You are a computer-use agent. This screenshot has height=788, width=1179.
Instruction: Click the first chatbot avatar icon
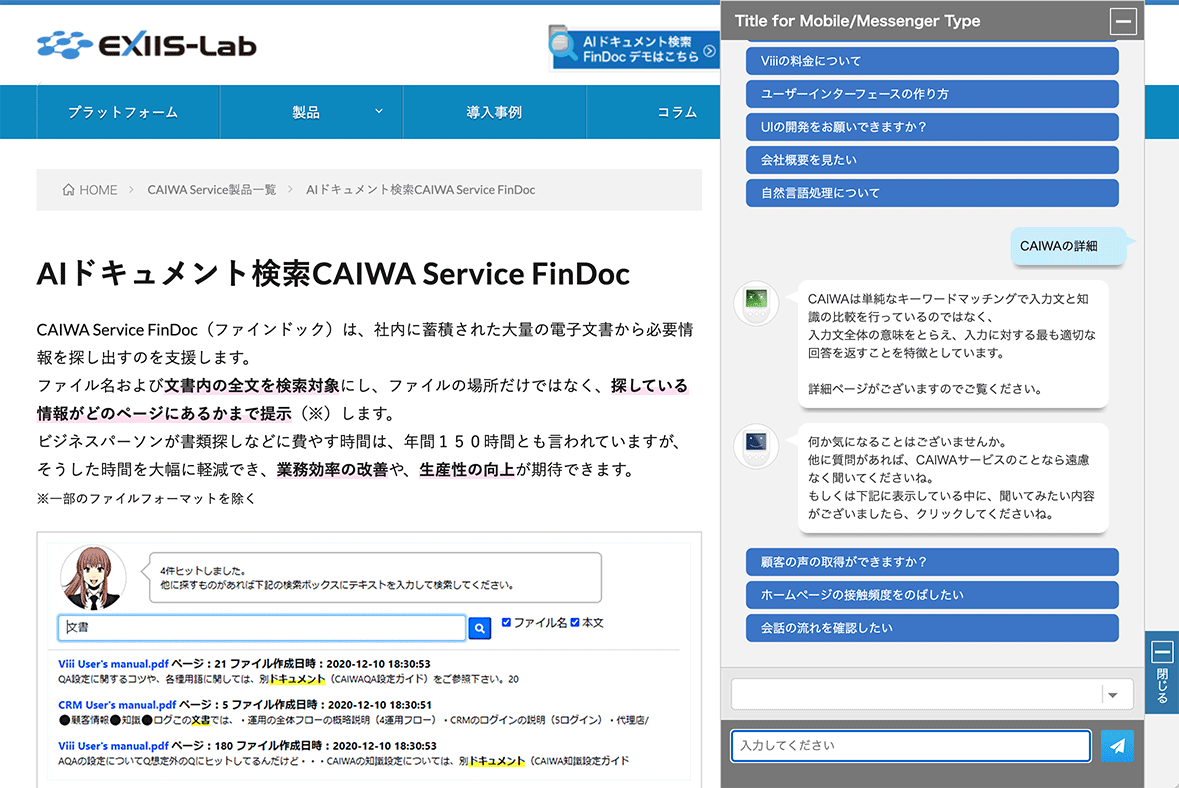tap(756, 303)
